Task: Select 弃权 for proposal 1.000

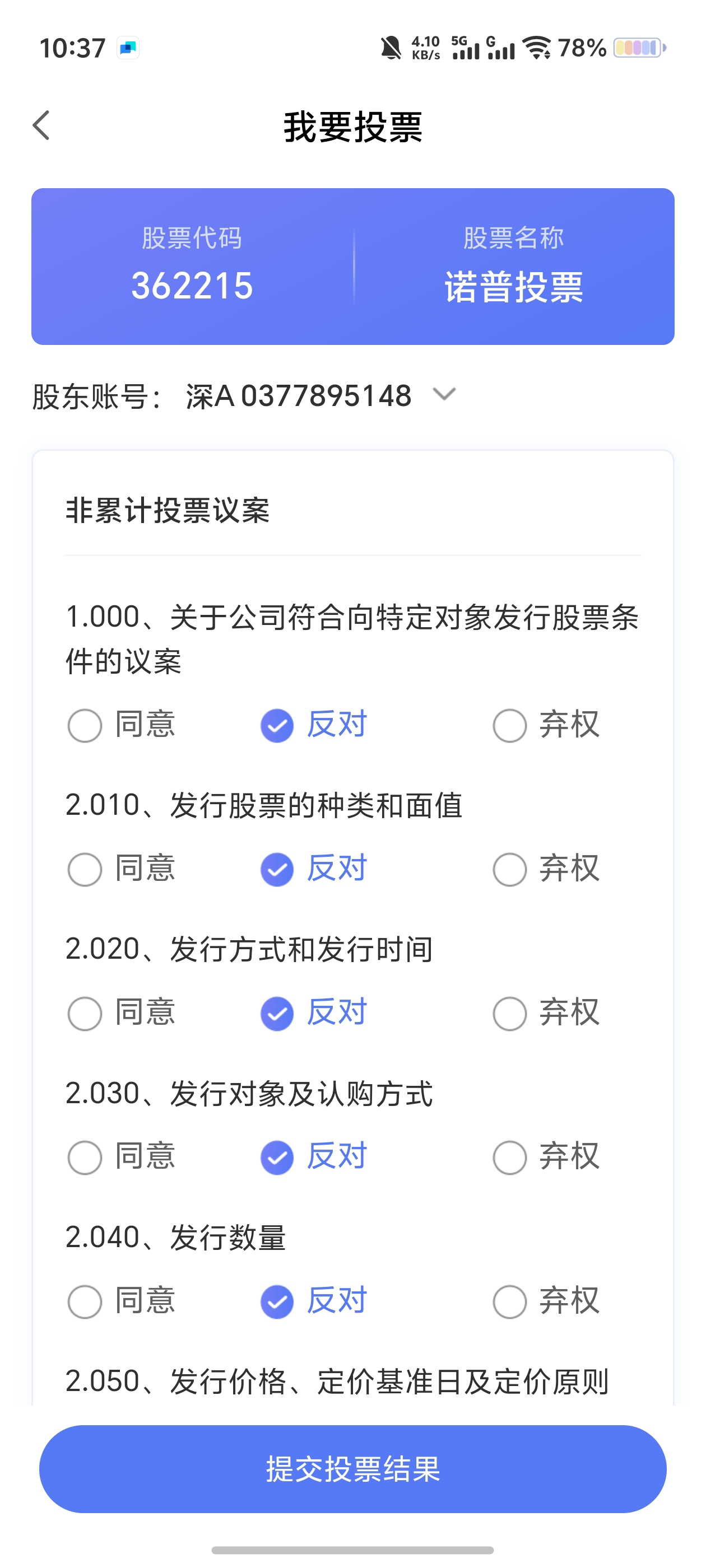Action: 510,725
